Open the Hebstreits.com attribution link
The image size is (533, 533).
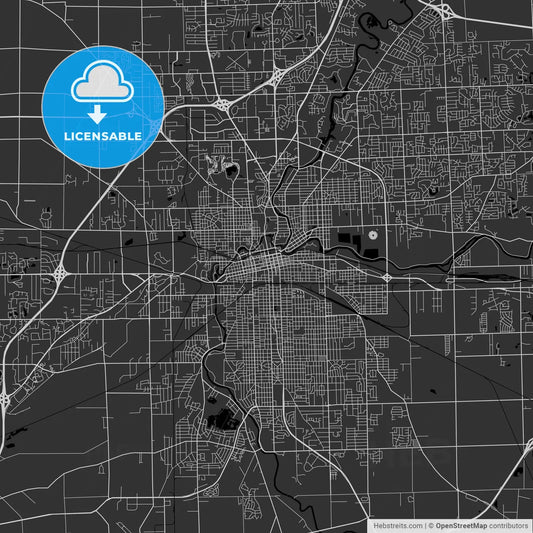[398, 526]
